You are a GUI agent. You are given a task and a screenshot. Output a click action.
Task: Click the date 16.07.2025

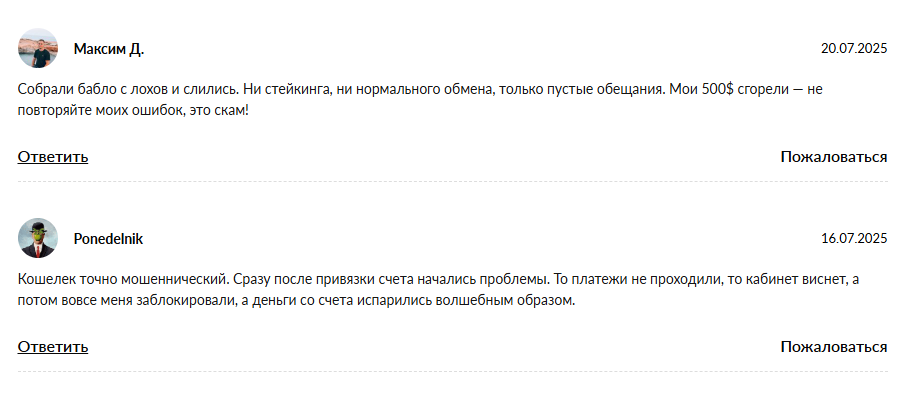(854, 239)
